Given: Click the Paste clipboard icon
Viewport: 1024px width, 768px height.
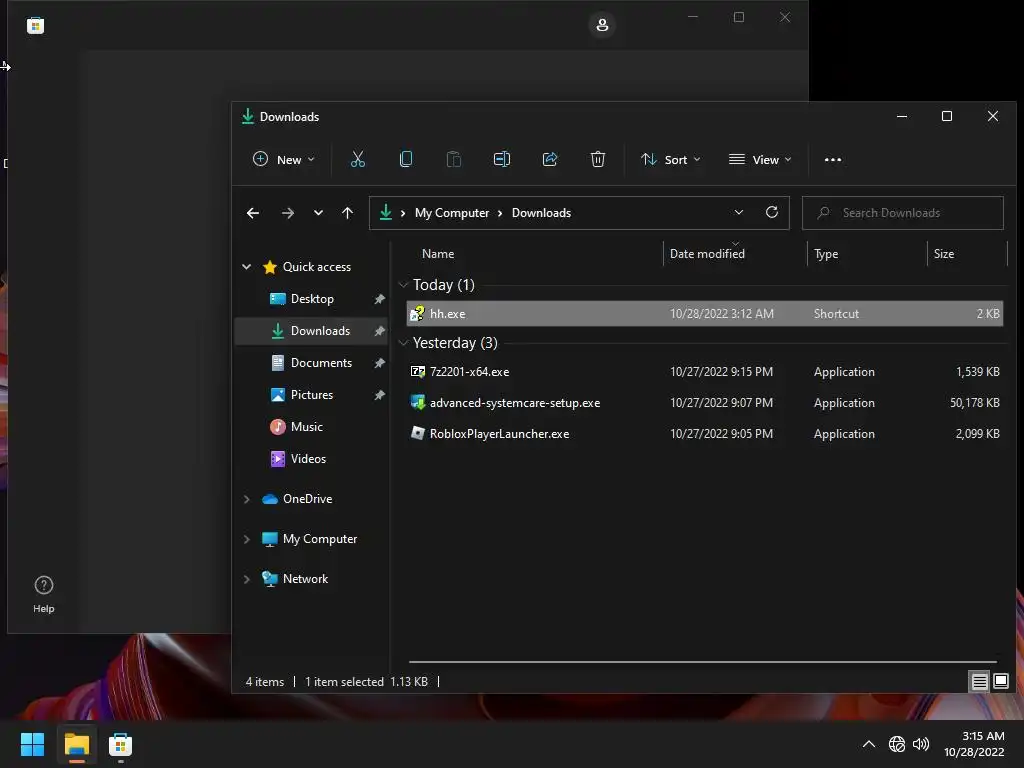Looking at the screenshot, I should (x=454, y=159).
